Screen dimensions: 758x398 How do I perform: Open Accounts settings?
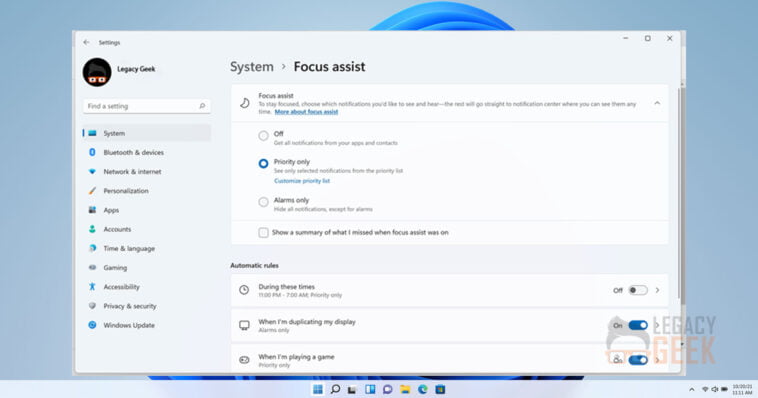[147, 229]
